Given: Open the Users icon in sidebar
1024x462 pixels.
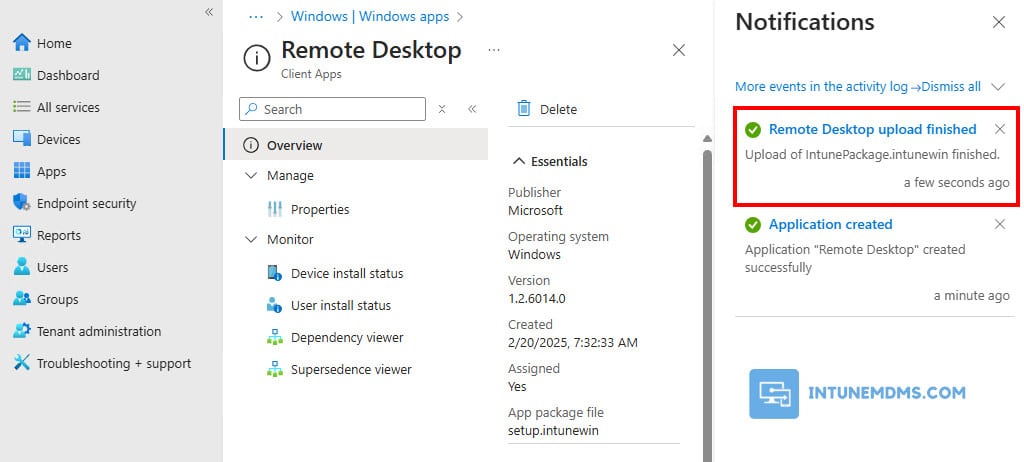Looking at the screenshot, I should pos(22,267).
